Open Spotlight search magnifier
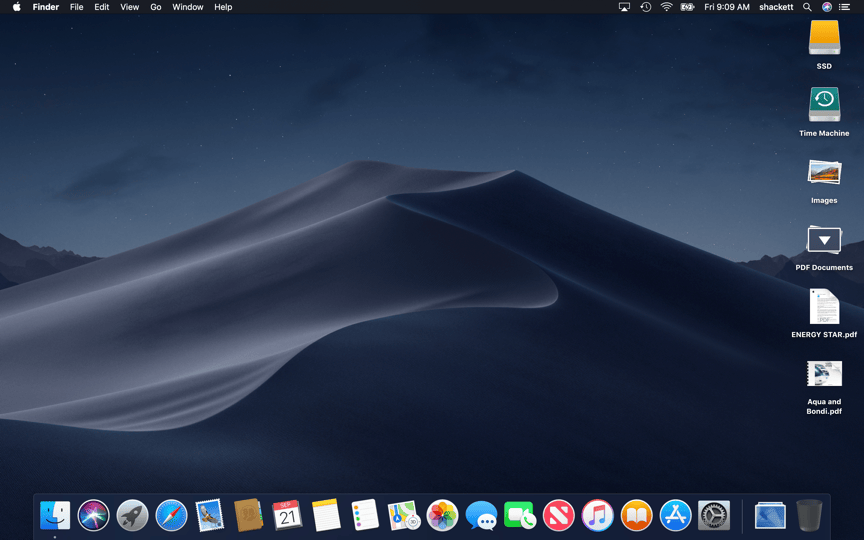 807,7
